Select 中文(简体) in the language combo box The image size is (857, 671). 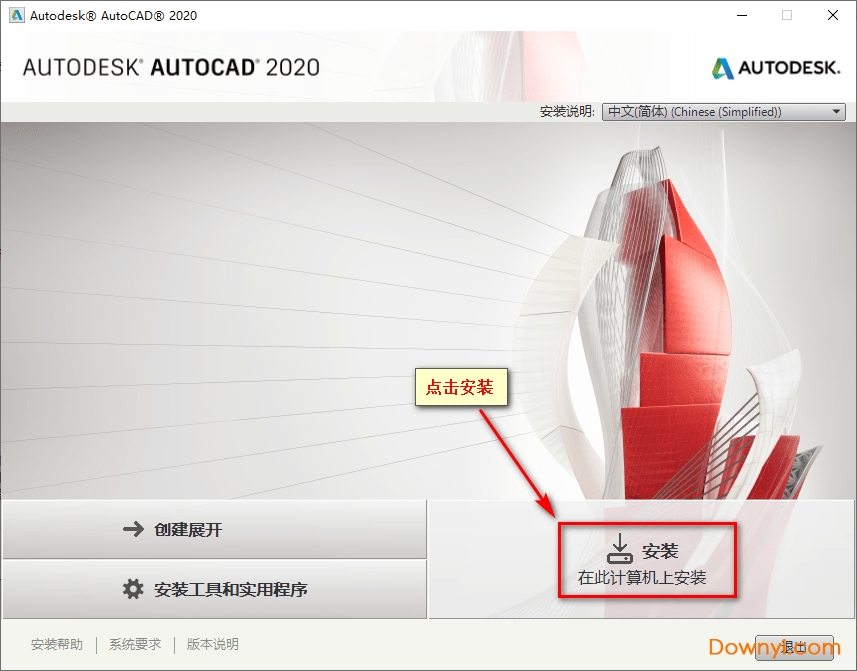[x=710, y=111]
